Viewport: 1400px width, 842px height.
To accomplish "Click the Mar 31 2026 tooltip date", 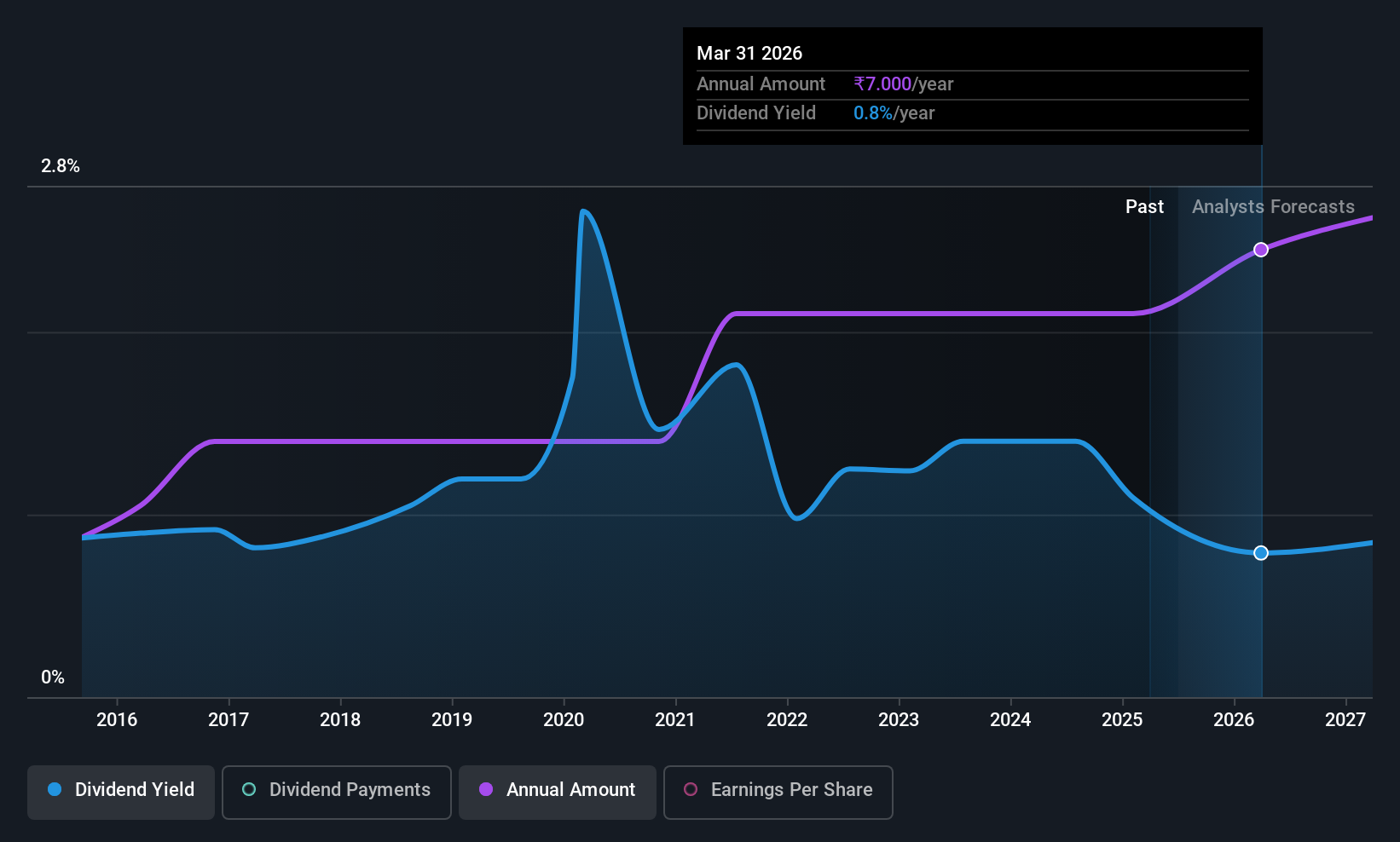I will [749, 53].
